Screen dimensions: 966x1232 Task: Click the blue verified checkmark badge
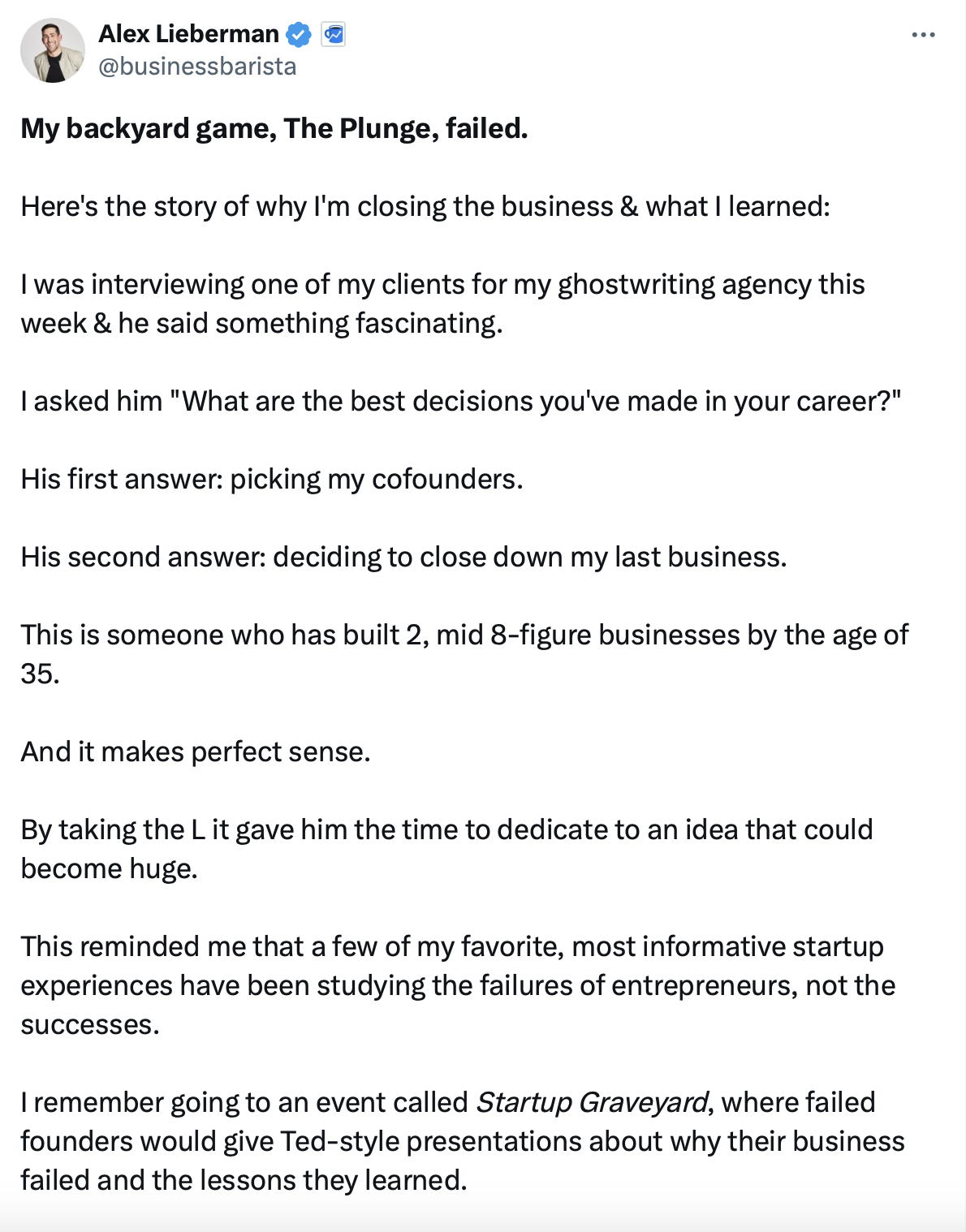pos(299,35)
